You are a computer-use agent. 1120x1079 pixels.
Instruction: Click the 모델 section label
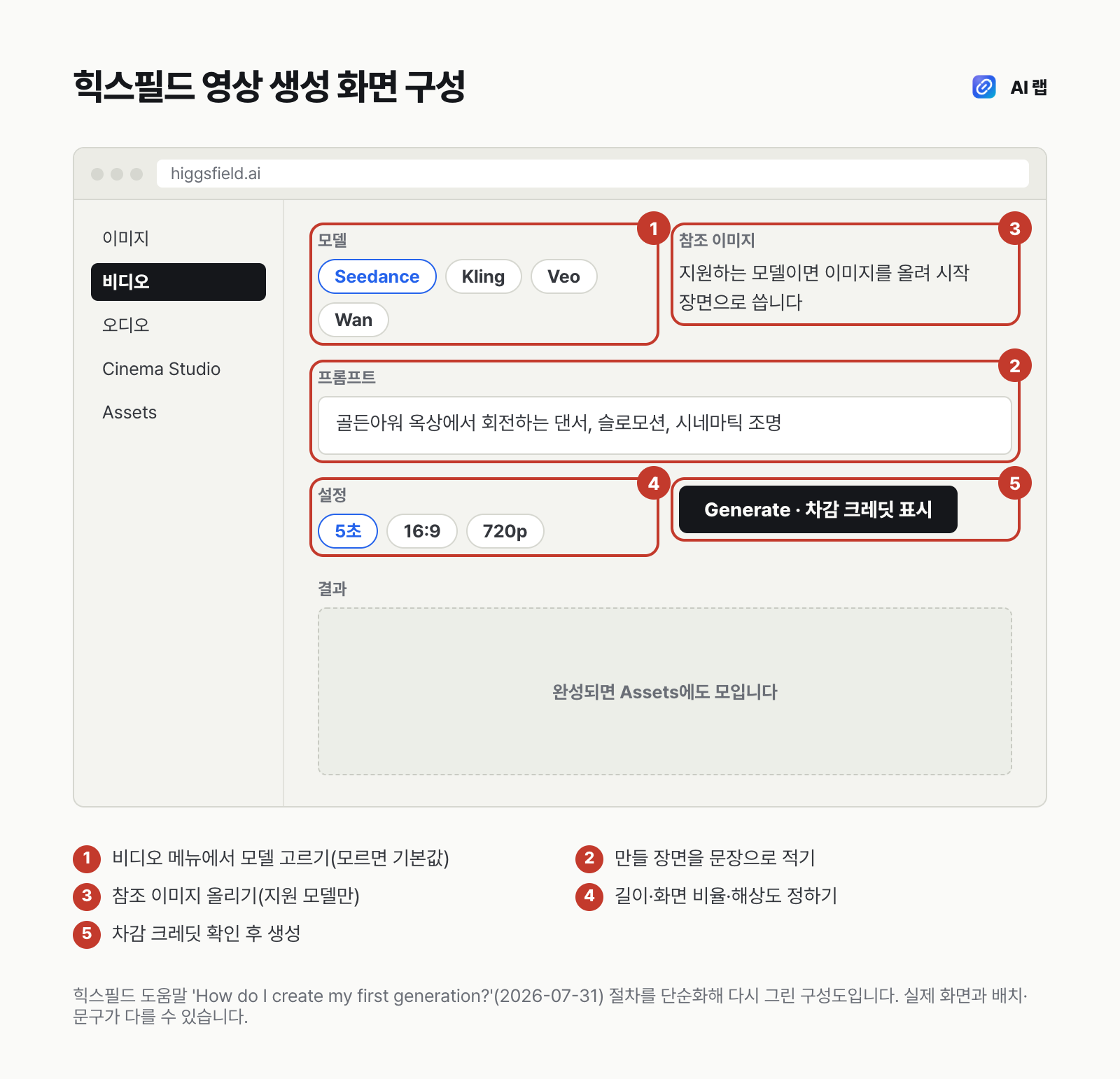tap(332, 240)
